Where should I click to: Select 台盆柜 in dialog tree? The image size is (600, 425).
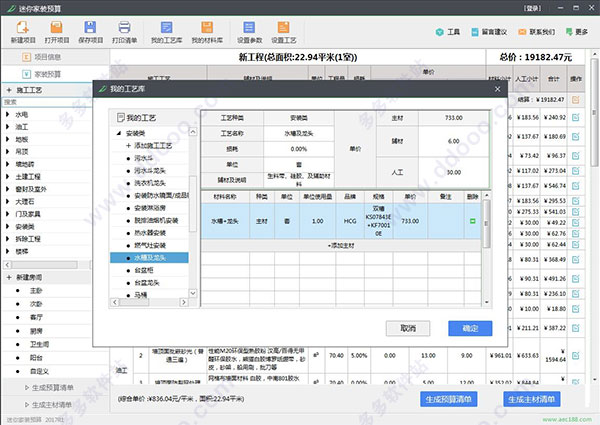click(x=143, y=270)
